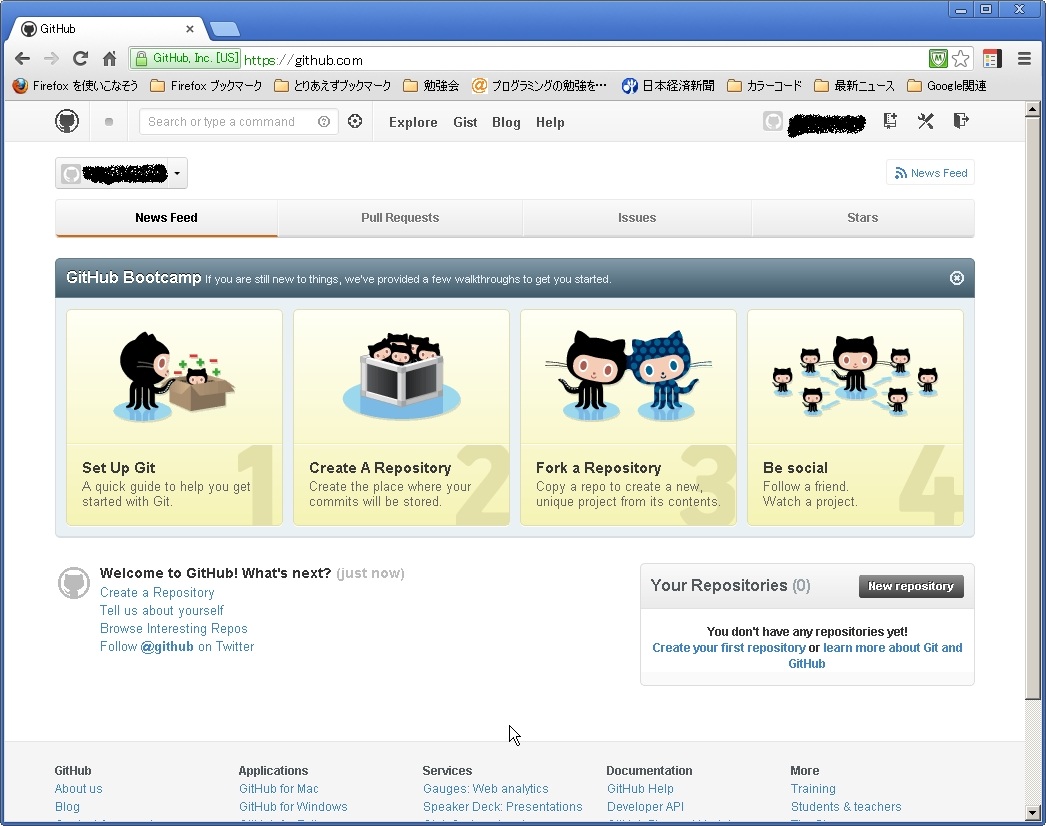
Task: Click the browser address bar URL
Action: pos(304,60)
